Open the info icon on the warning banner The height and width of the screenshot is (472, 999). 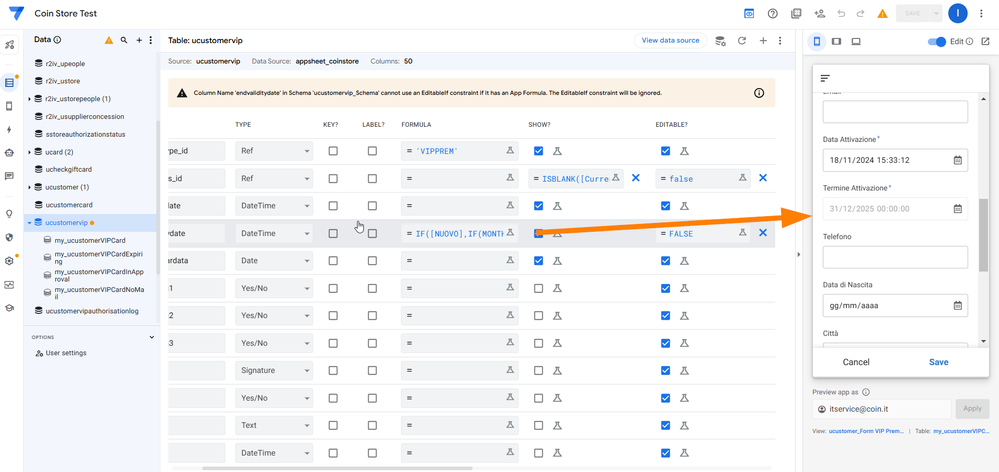point(759,92)
